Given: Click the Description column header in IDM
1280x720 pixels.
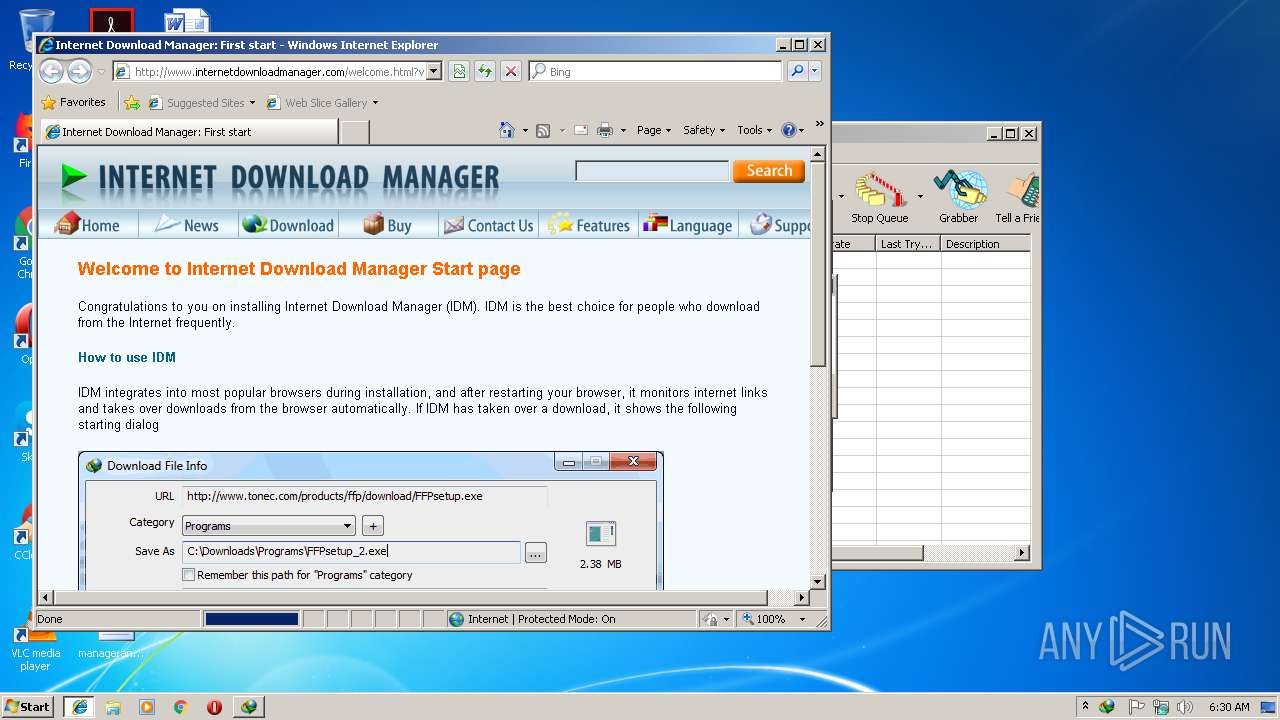Looking at the screenshot, I should [986, 244].
